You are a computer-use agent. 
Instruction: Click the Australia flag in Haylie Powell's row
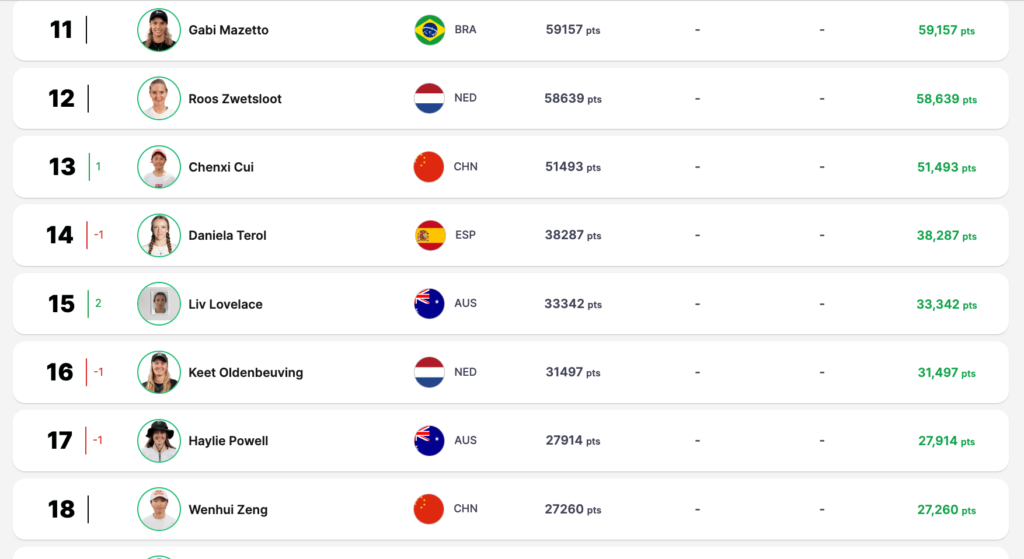429,440
